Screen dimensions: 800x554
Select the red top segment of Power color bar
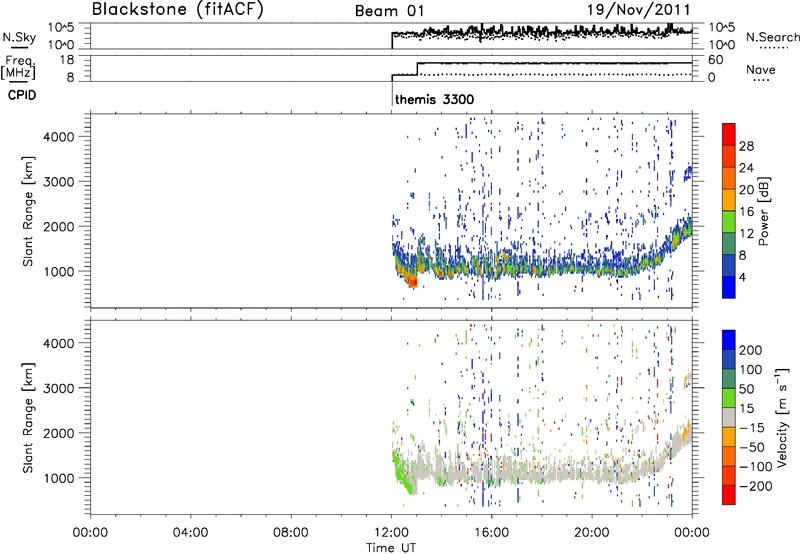pos(729,135)
